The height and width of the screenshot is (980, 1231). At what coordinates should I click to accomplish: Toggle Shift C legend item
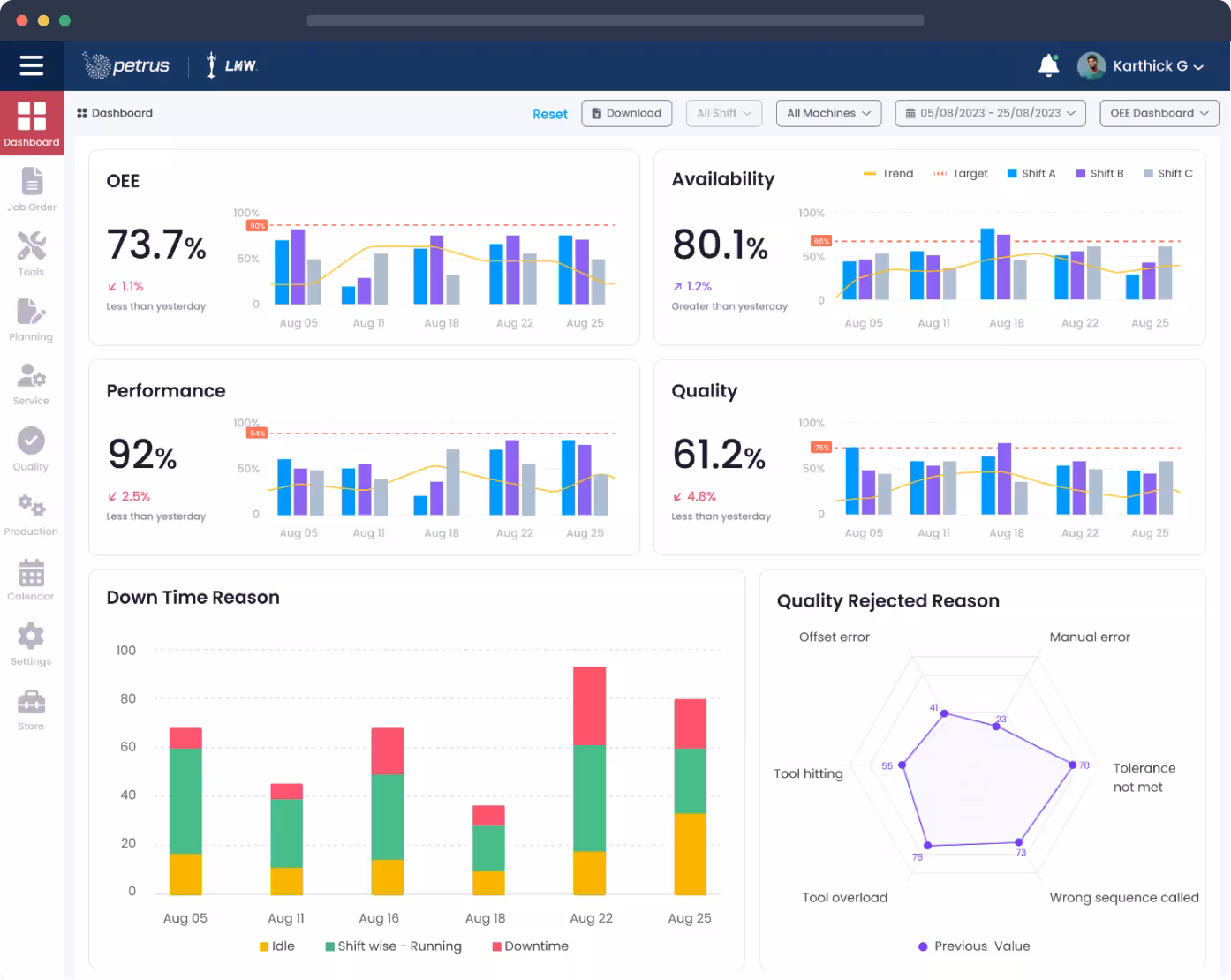pyautogui.click(x=1168, y=173)
